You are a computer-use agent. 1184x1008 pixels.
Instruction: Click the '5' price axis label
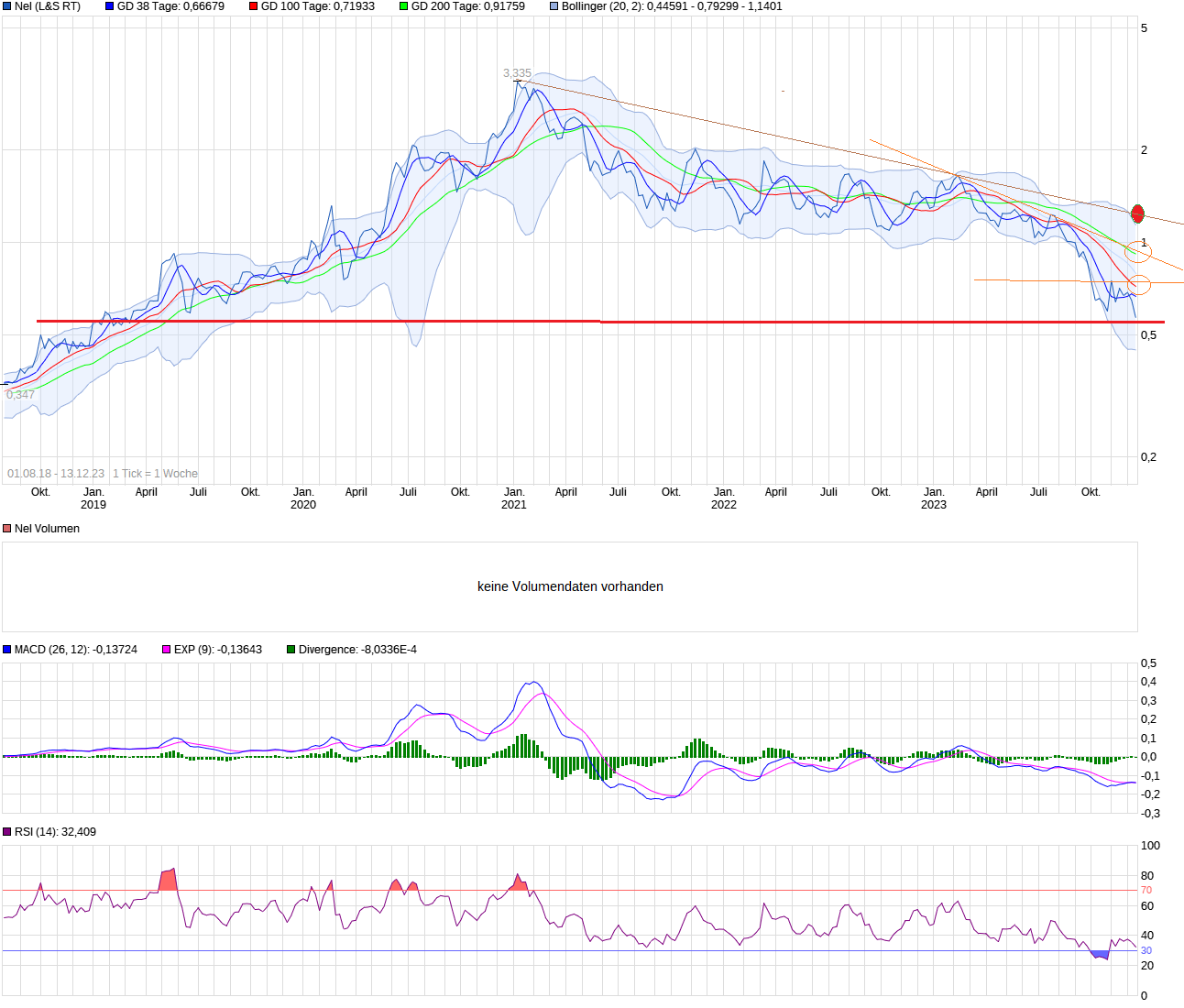[x=1144, y=28]
